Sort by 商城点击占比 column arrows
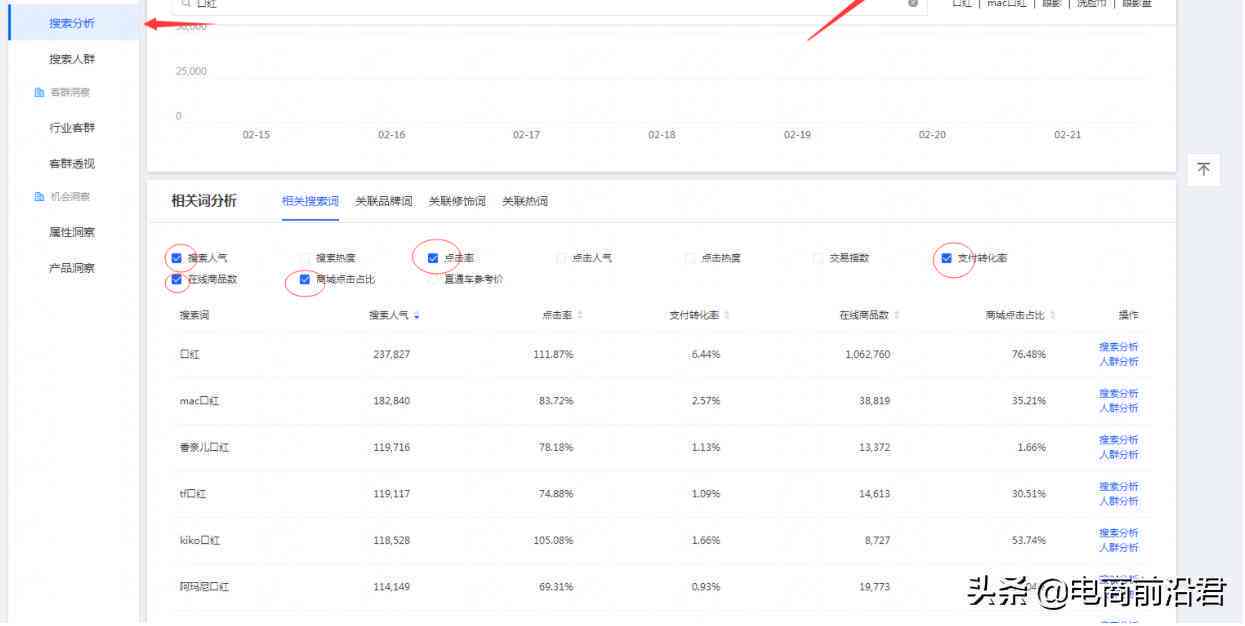 (x=1052, y=316)
